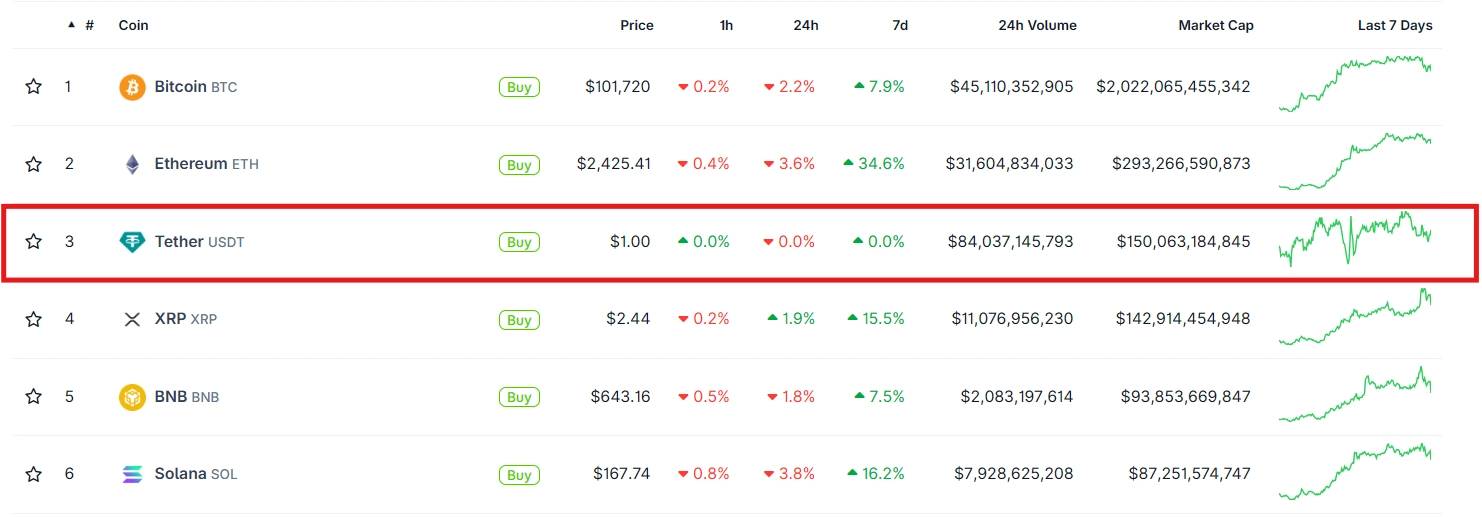Click the Buy button for Bitcoin
The height and width of the screenshot is (517, 1482).
coord(519,87)
